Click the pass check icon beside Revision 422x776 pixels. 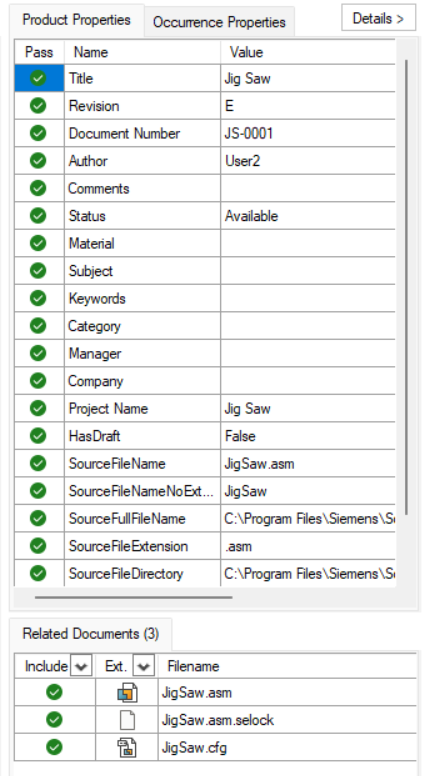click(38, 105)
